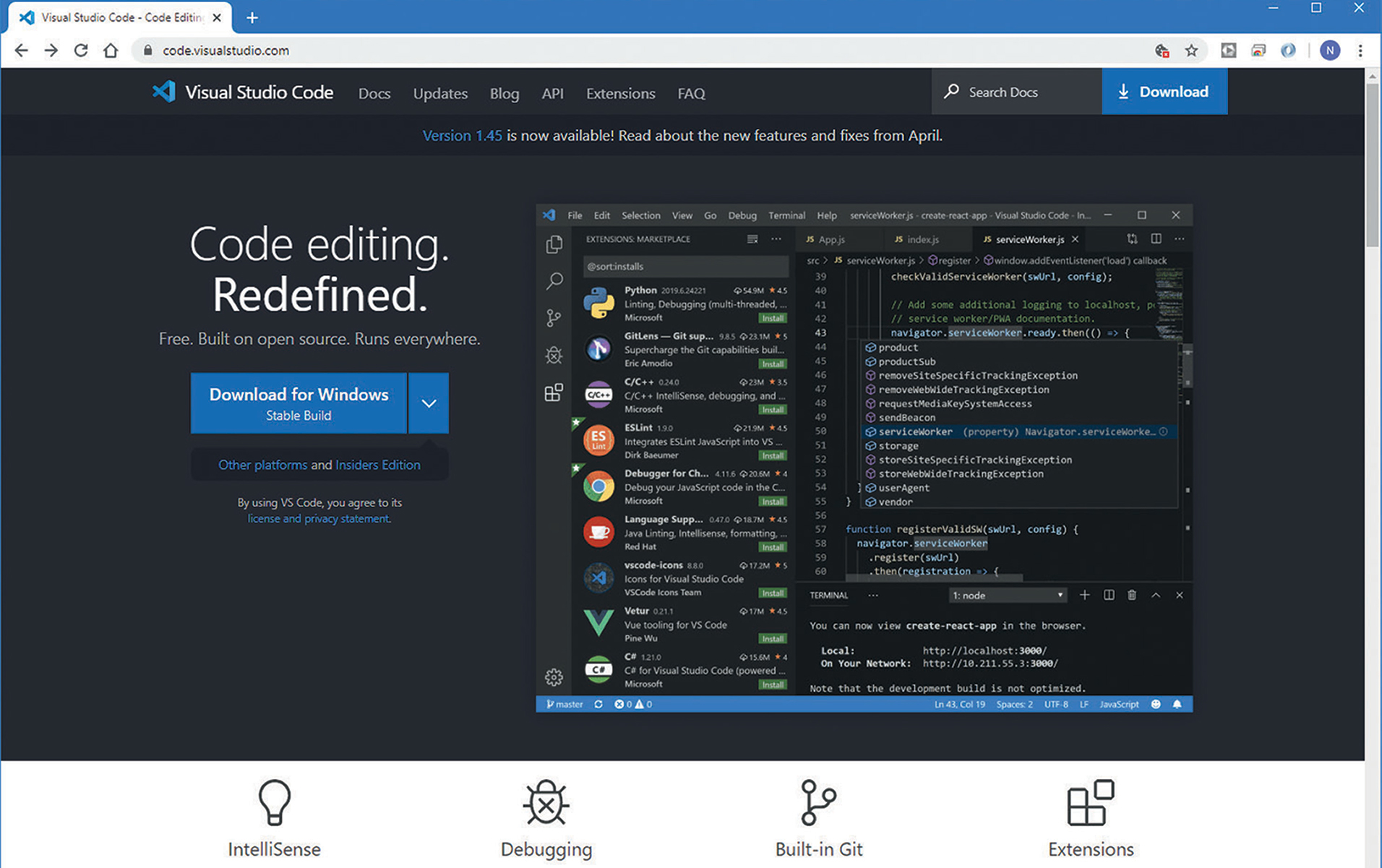The height and width of the screenshot is (868, 1382).
Task: Open the Docs menu item
Action: coord(374,93)
